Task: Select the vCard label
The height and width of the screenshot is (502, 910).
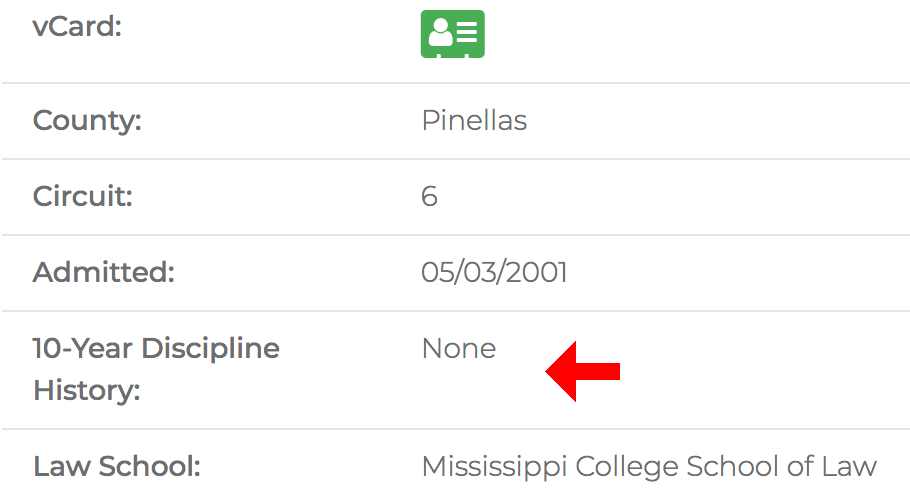Action: [77, 27]
